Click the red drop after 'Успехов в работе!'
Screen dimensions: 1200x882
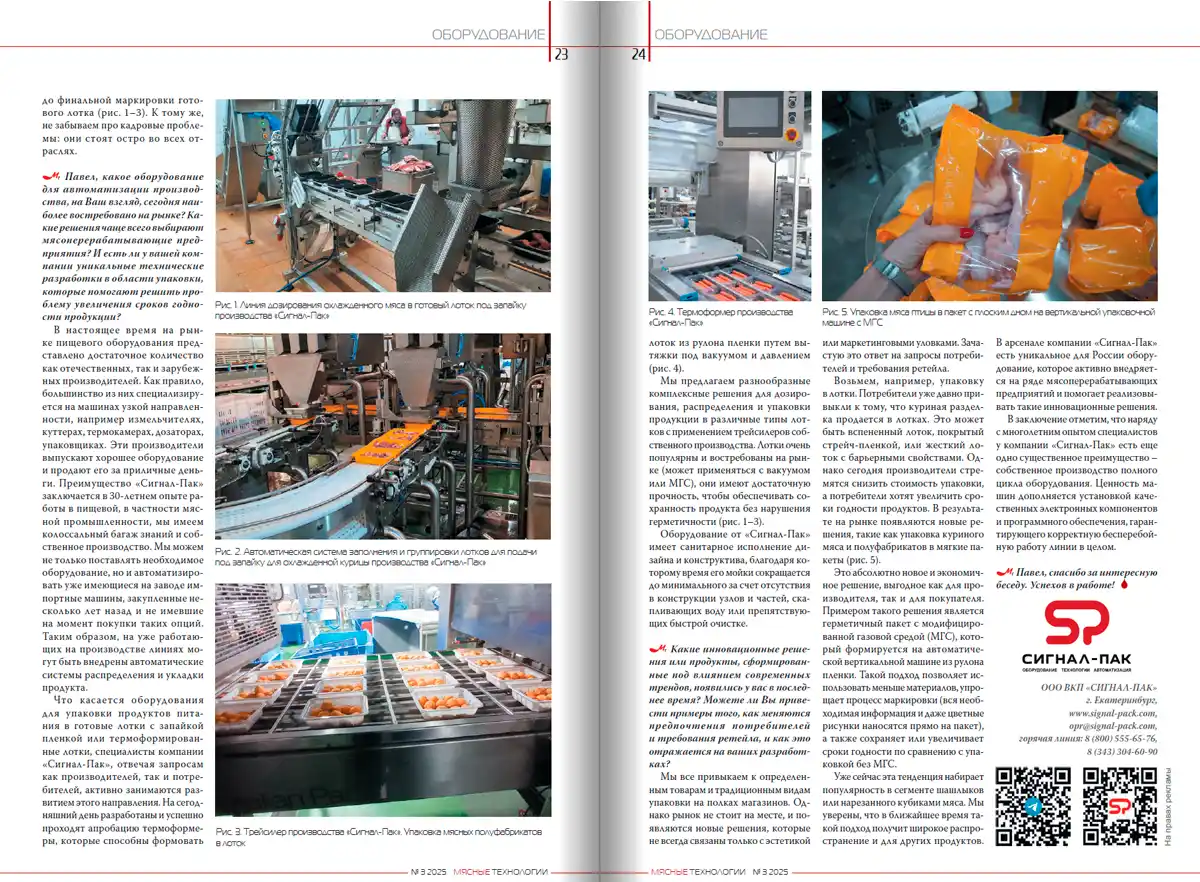tap(1124, 583)
